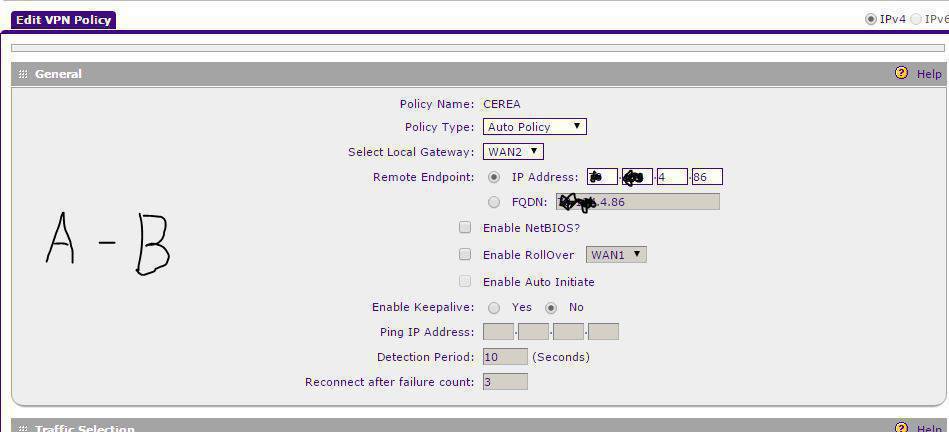Screen dimensions: 949x432
Task: Choose the FQDN remote endpoint radio
Action: click(x=494, y=202)
